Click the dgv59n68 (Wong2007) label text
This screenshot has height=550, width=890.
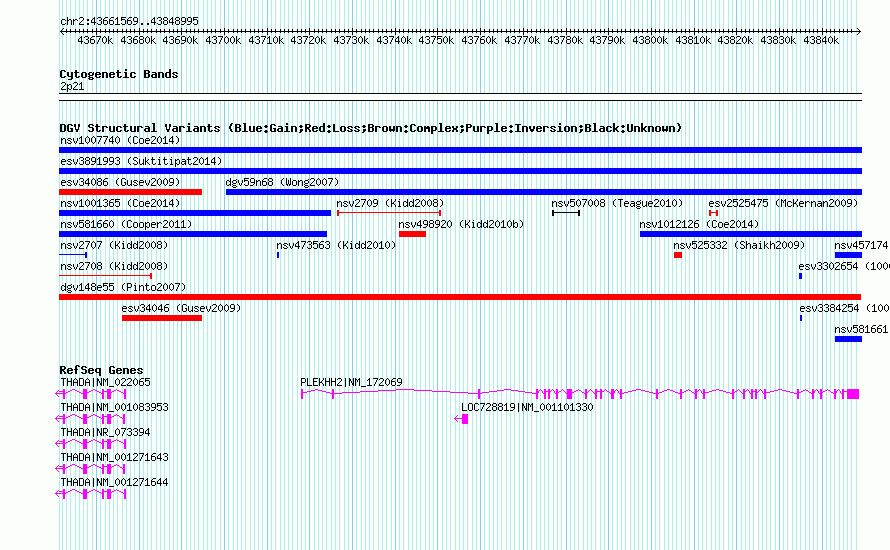(x=282, y=182)
